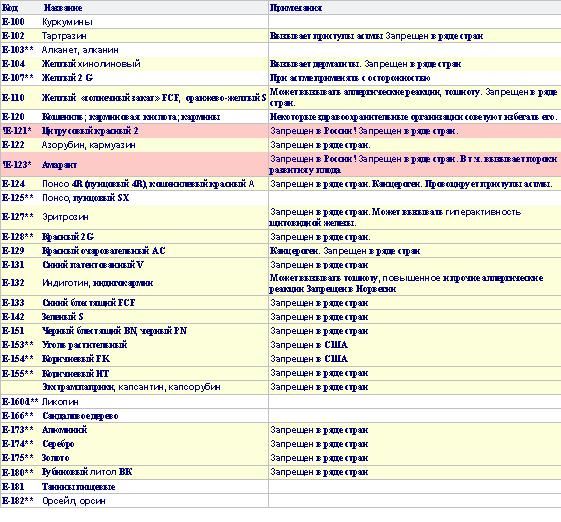Click the E-107** code cell
The height and width of the screenshot is (522, 561).
(18, 78)
